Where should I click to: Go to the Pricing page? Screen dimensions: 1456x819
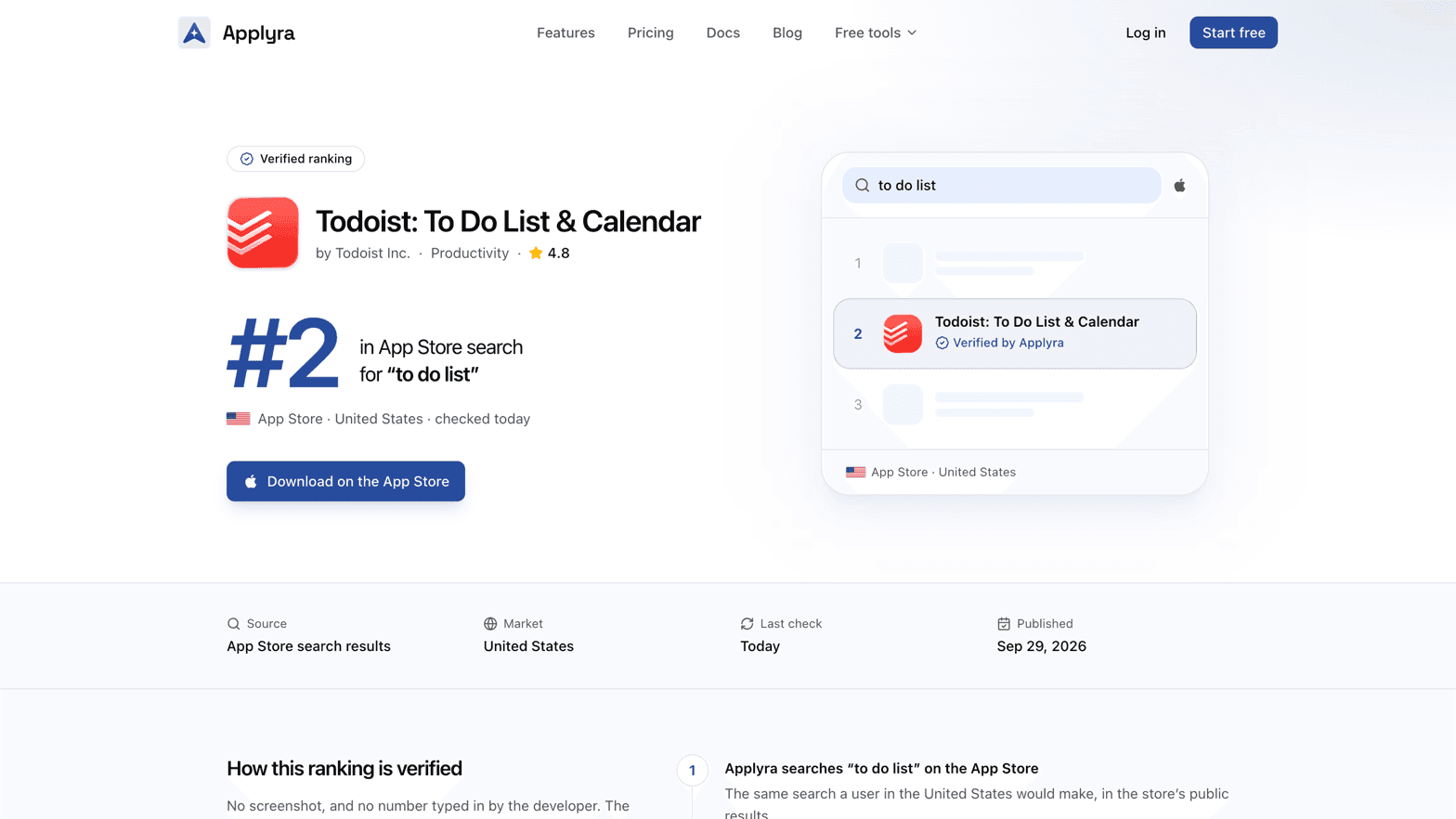coord(650,32)
